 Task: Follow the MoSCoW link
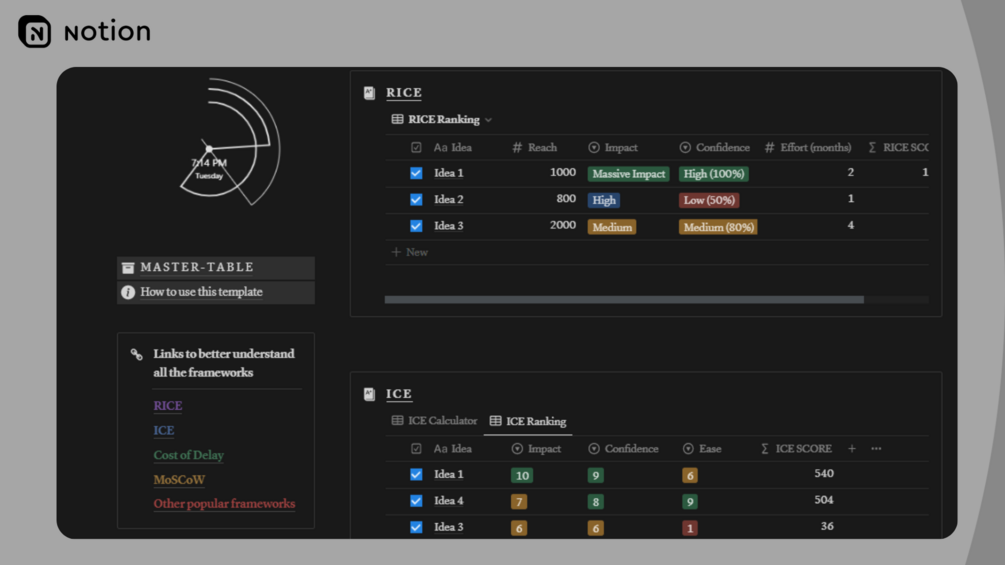[x=179, y=479]
